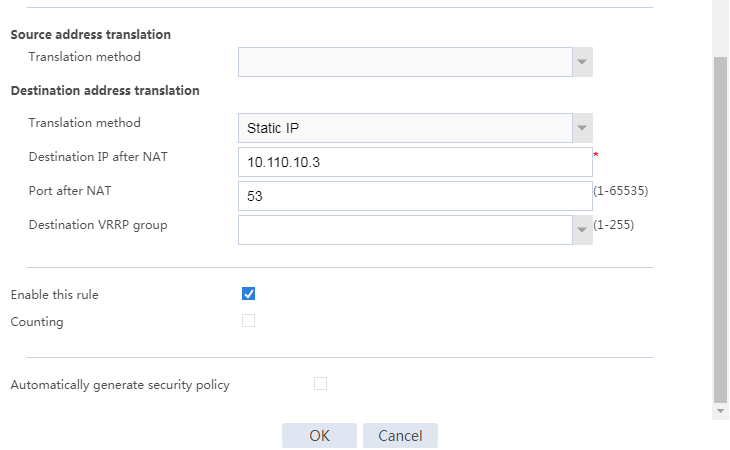730x450 pixels.
Task: Expand the Static IP dropdown arrow
Action: (582, 128)
